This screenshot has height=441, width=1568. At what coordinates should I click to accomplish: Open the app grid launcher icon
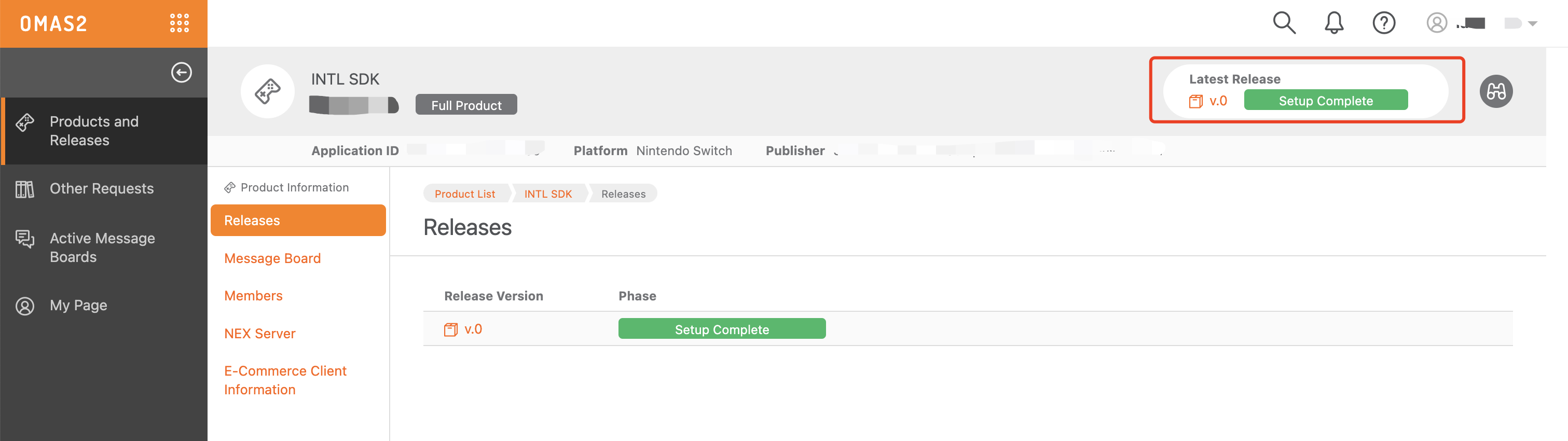click(179, 23)
